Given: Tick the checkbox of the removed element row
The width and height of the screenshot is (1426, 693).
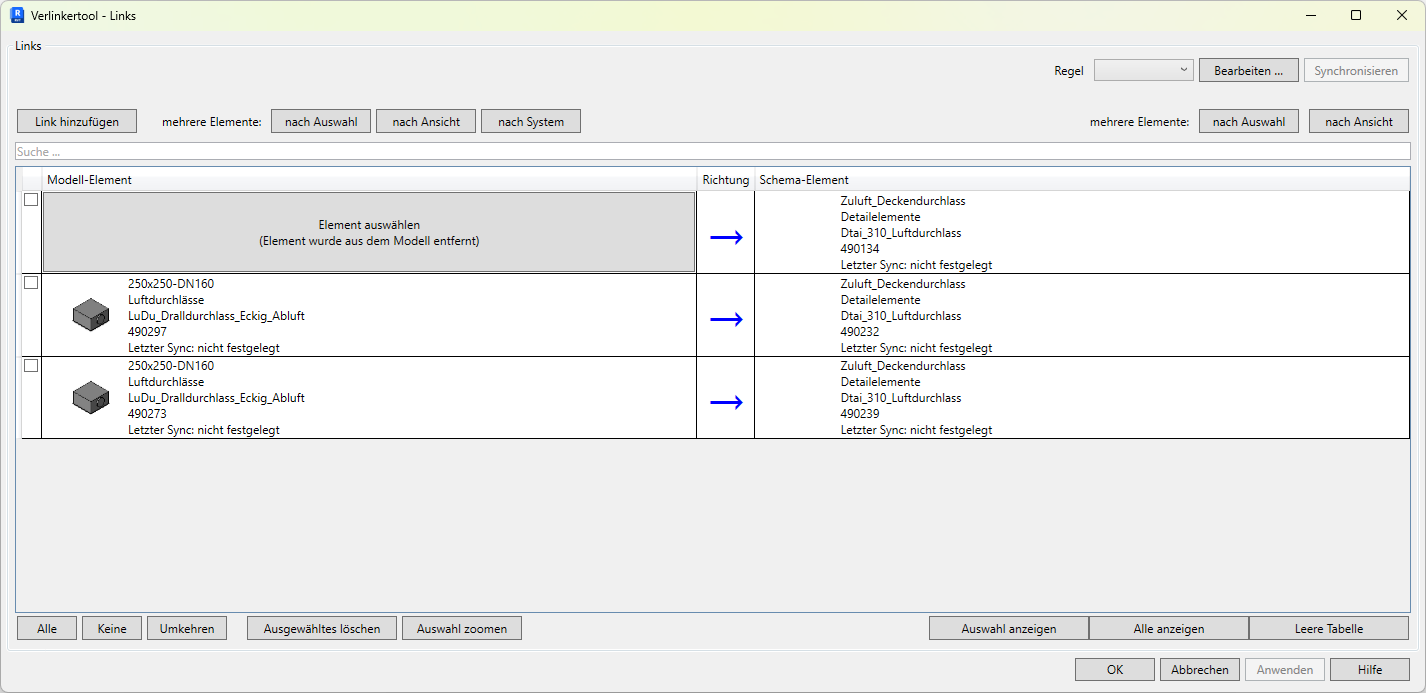Looking at the screenshot, I should [x=31, y=200].
